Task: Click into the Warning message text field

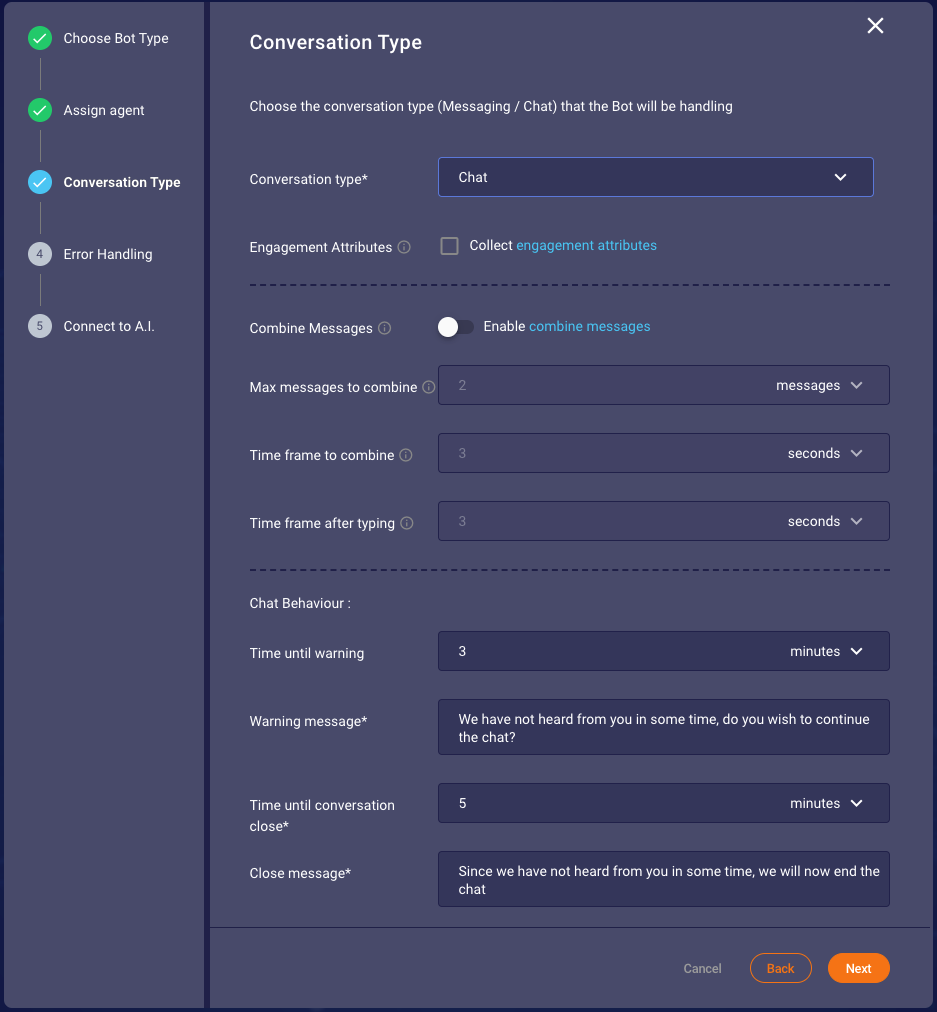Action: click(x=663, y=727)
